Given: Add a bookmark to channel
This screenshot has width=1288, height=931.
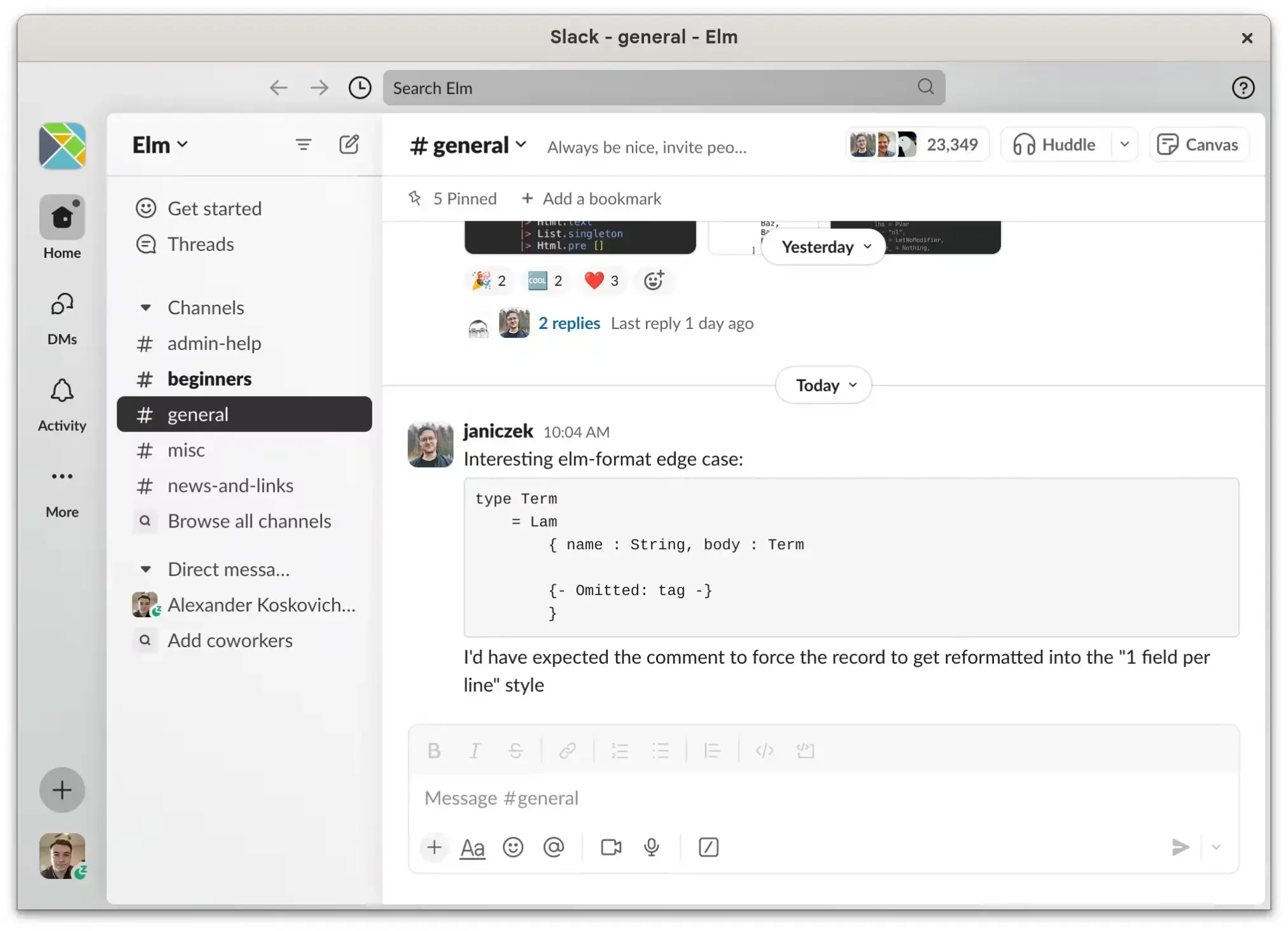Looking at the screenshot, I should coord(591,199).
